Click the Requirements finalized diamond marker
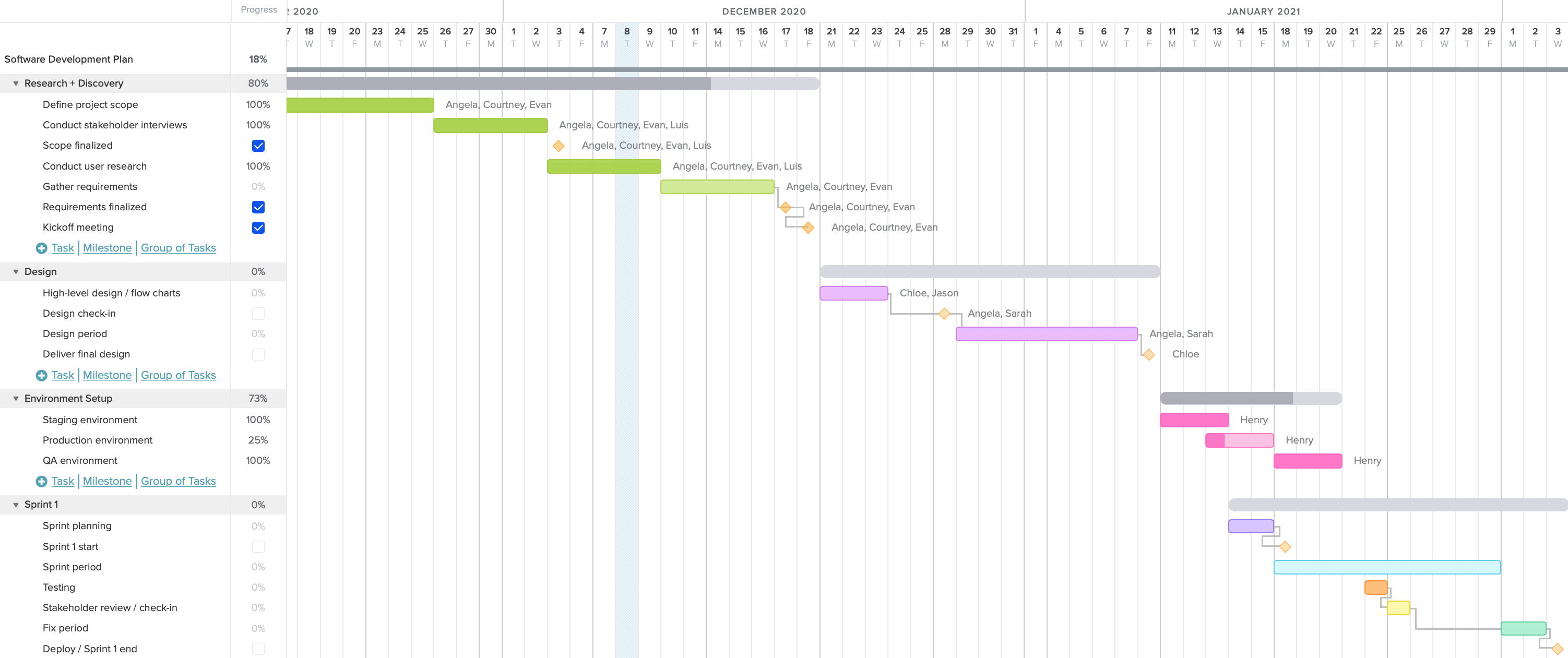The width and height of the screenshot is (1568, 658). tap(785, 207)
